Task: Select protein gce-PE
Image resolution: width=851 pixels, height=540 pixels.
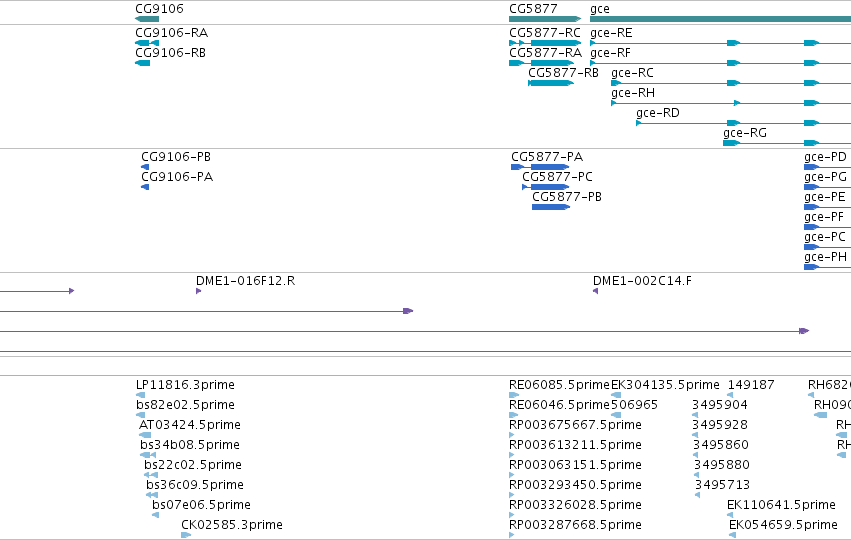Action: point(828,207)
